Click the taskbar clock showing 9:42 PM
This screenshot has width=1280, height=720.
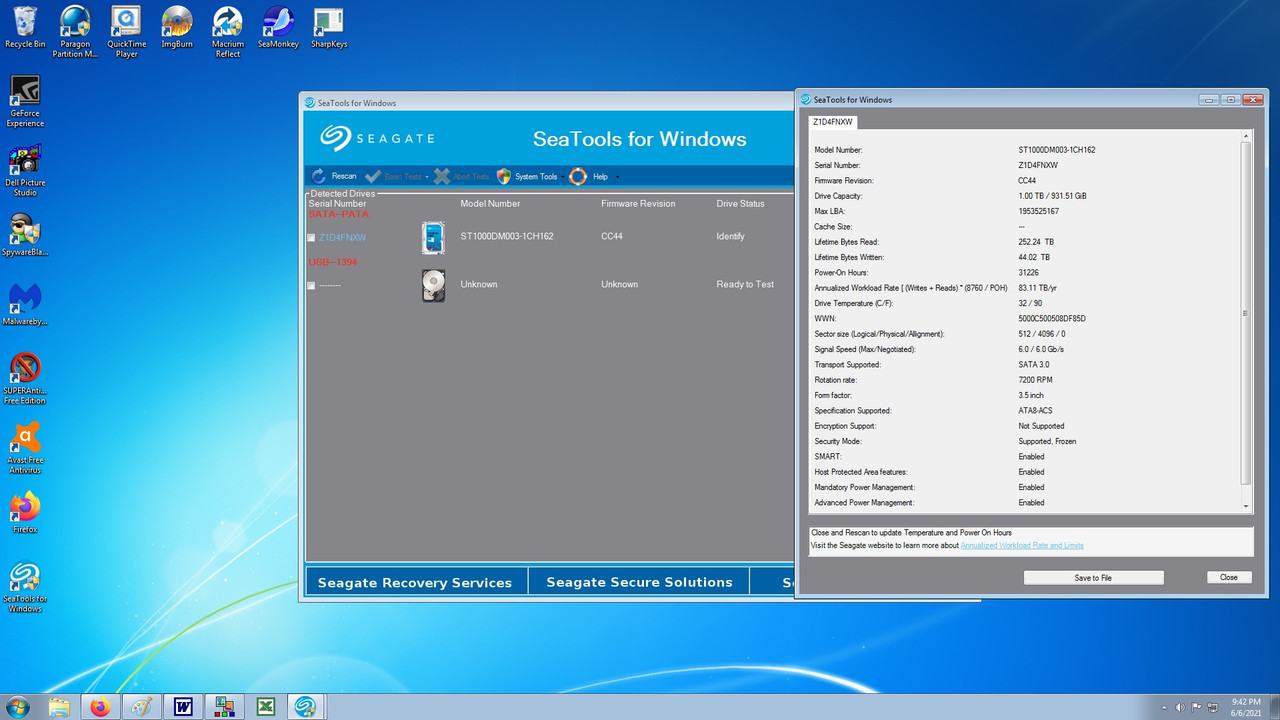(1246, 707)
